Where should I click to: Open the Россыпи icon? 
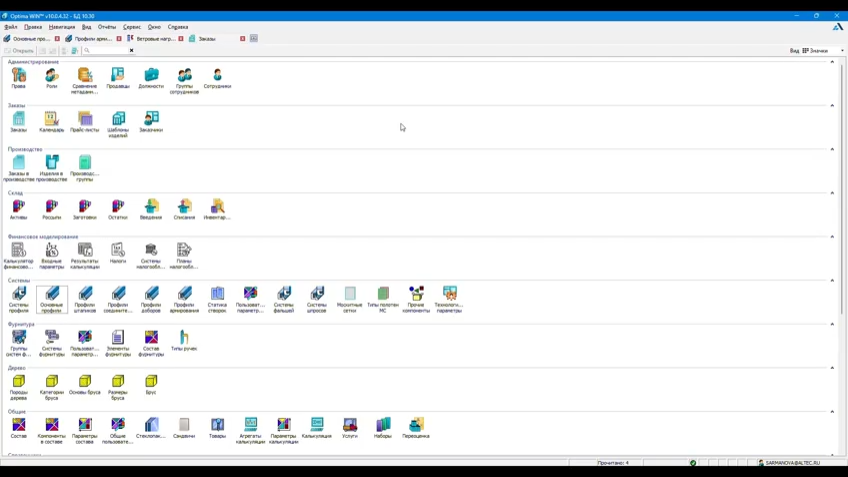coord(51,209)
